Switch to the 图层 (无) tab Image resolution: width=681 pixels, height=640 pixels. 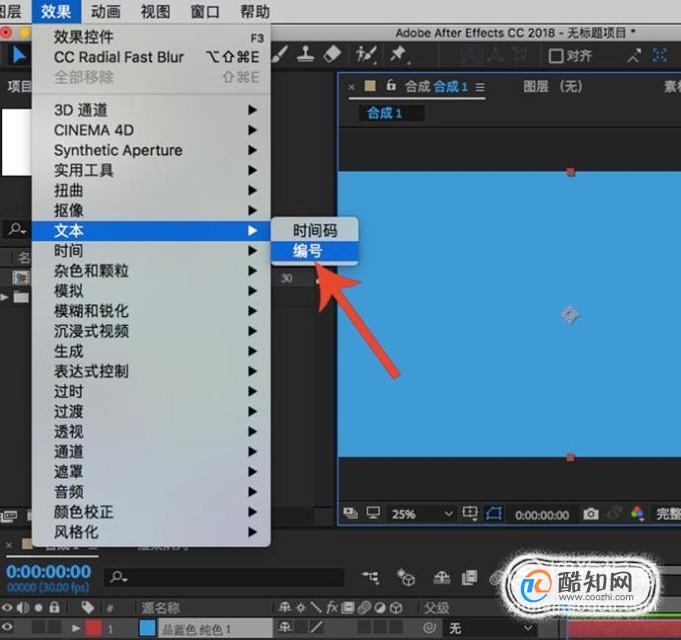coord(552,86)
